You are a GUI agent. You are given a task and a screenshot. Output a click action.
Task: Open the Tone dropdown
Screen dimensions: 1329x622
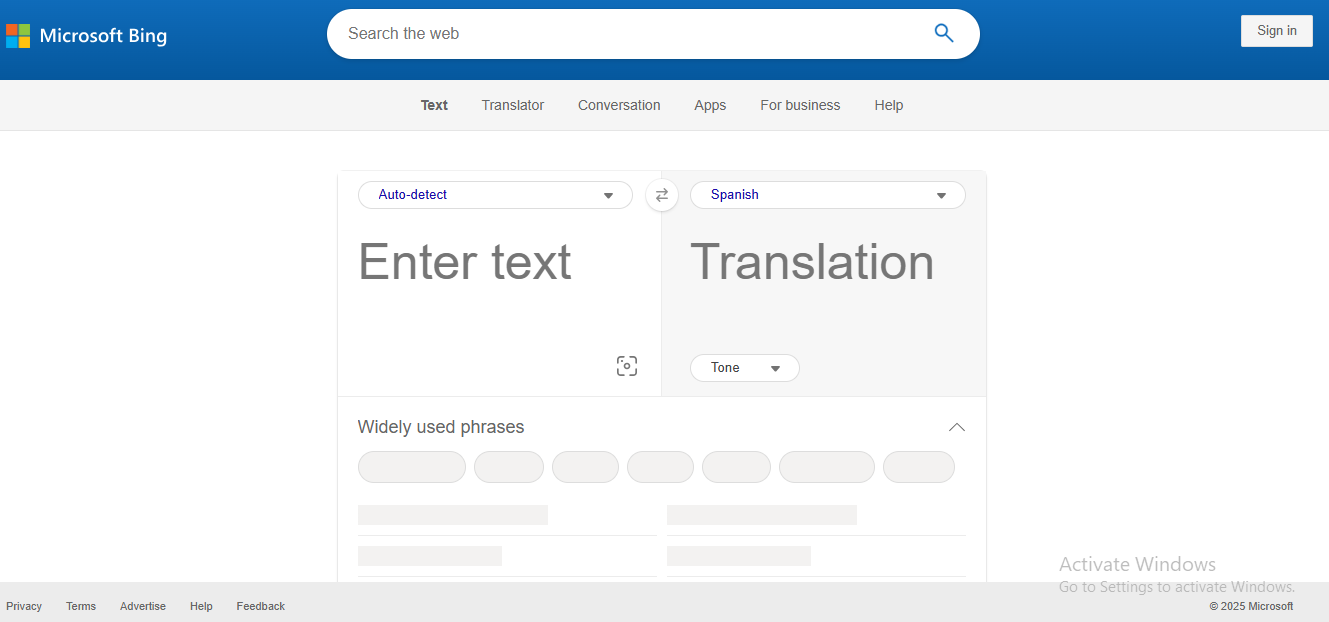tap(744, 368)
